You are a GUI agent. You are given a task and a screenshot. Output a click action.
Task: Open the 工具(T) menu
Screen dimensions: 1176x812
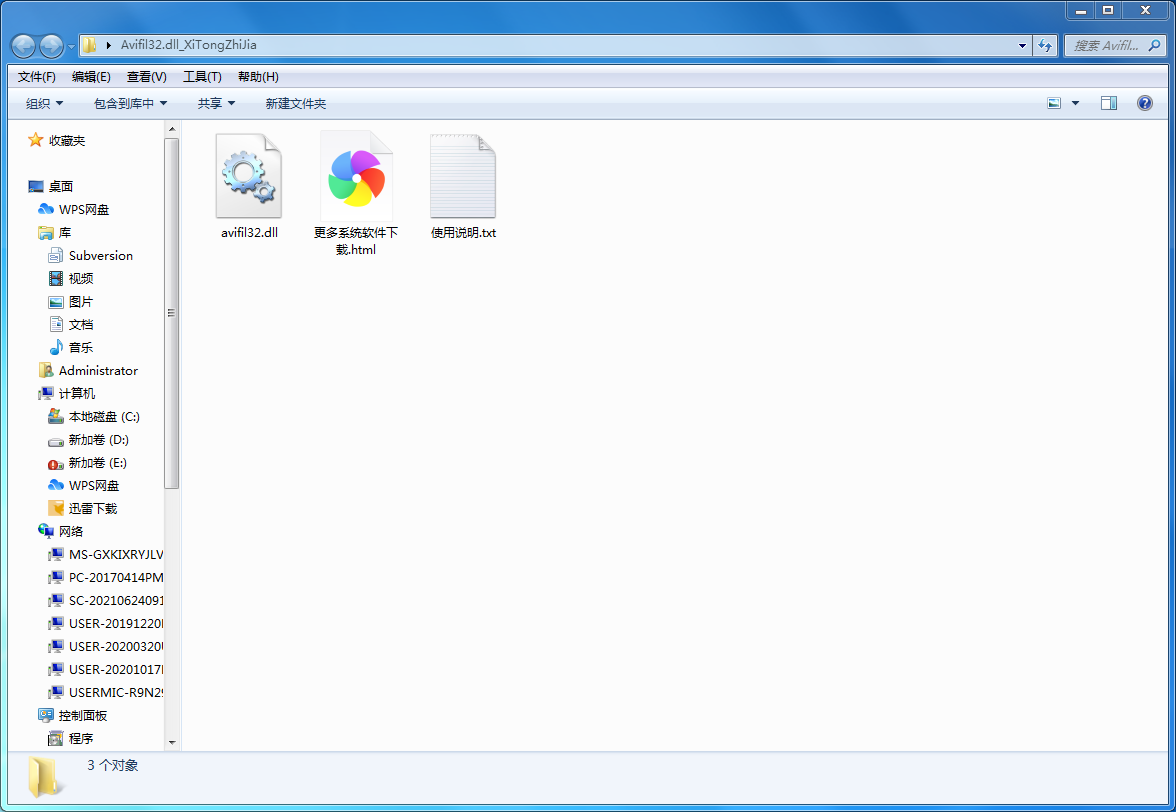coord(202,76)
